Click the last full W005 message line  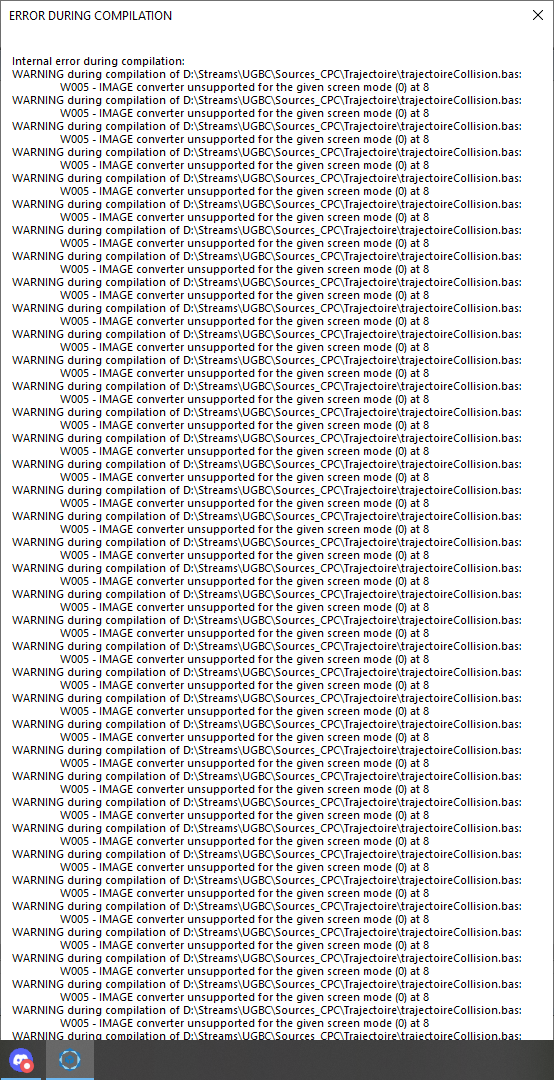245,1023
